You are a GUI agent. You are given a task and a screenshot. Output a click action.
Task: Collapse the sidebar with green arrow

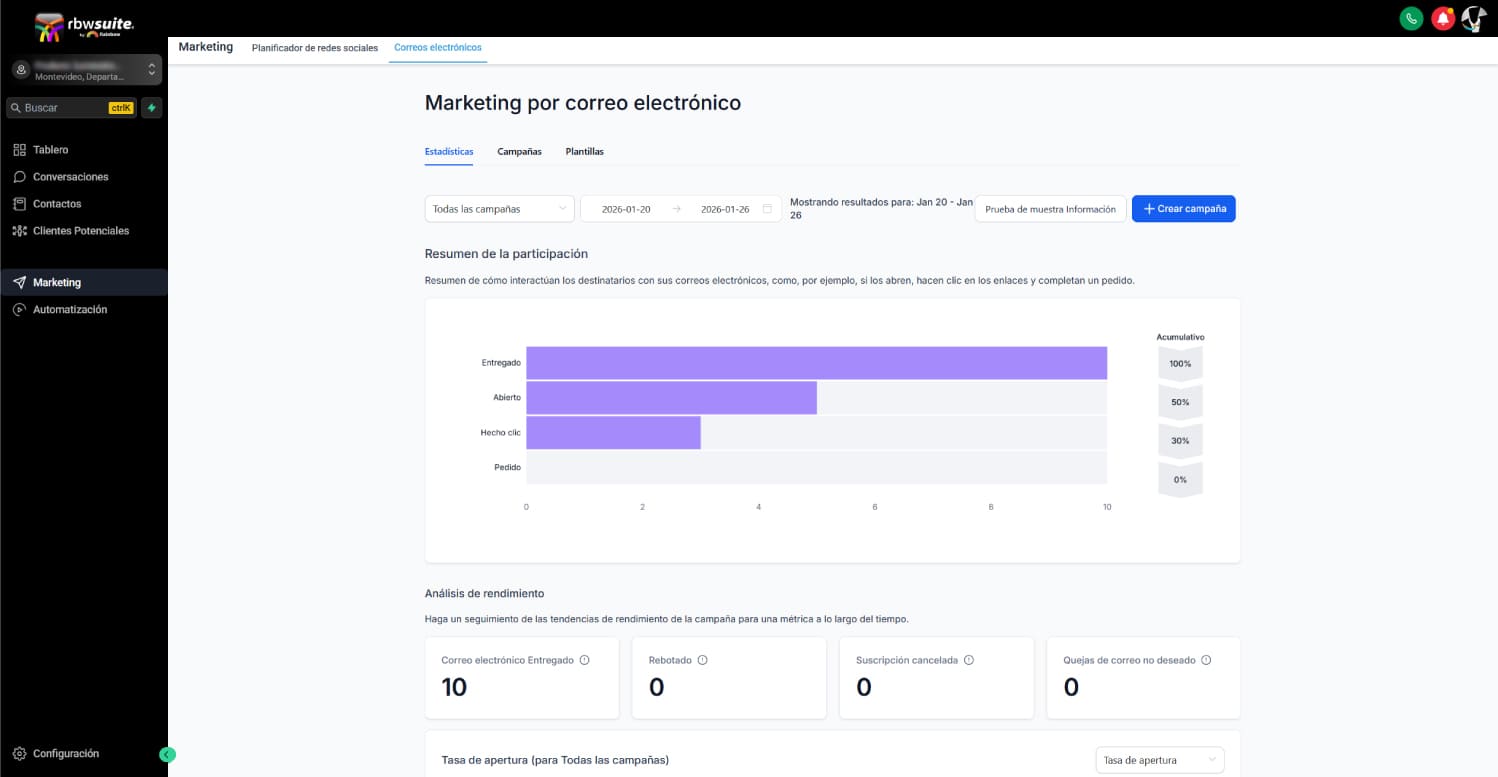tap(168, 755)
